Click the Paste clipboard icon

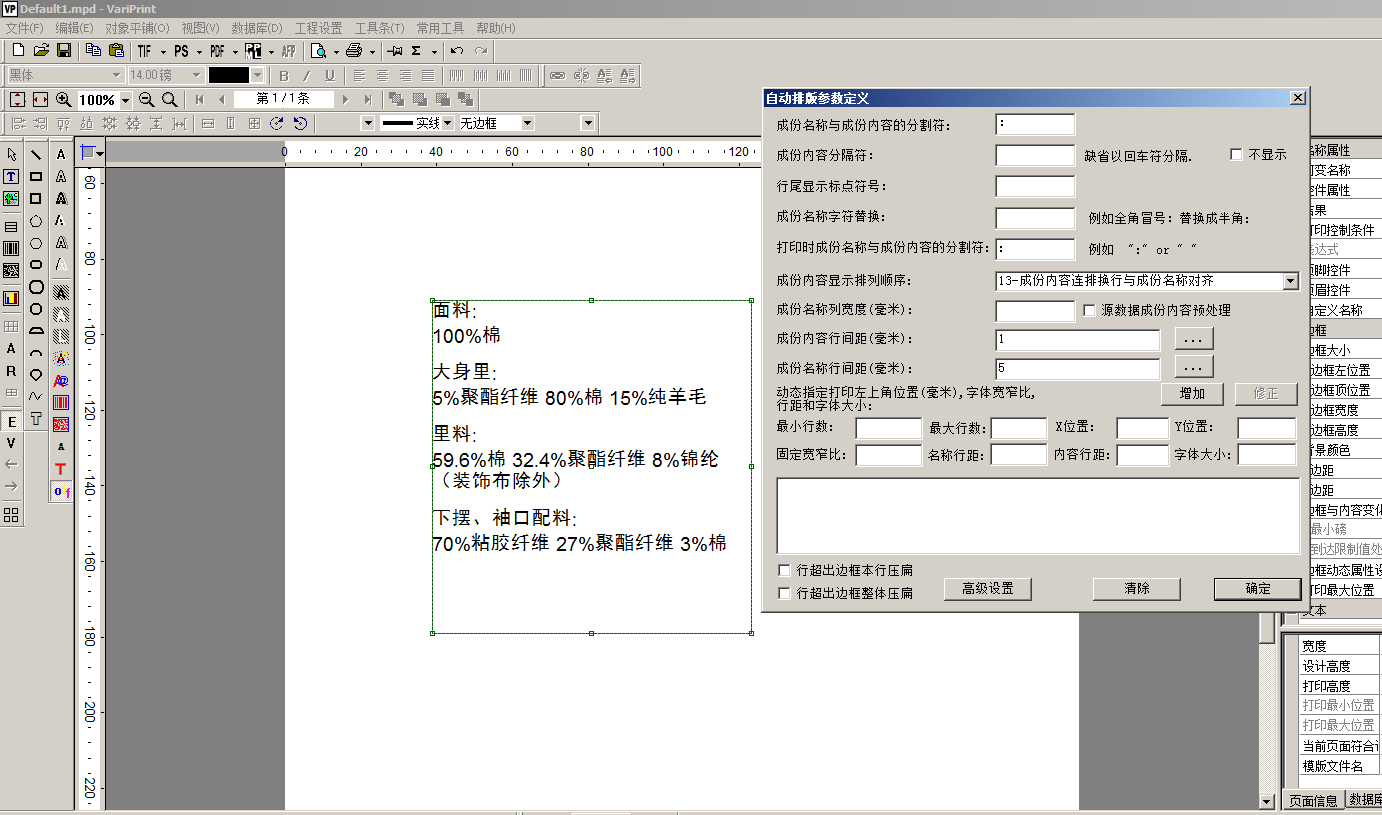point(116,51)
